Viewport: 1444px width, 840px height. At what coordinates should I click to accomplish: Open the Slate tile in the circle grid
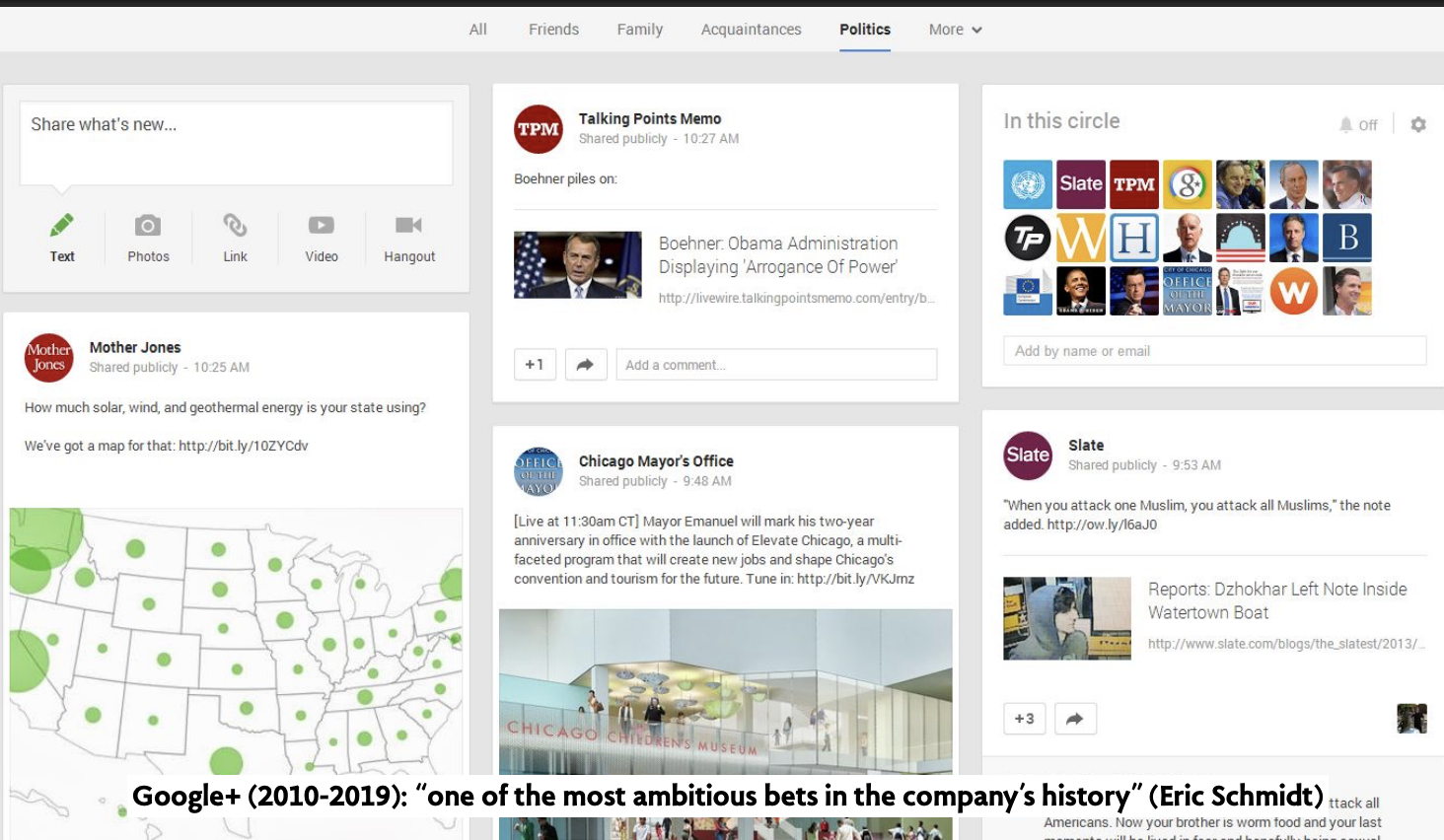click(x=1081, y=184)
